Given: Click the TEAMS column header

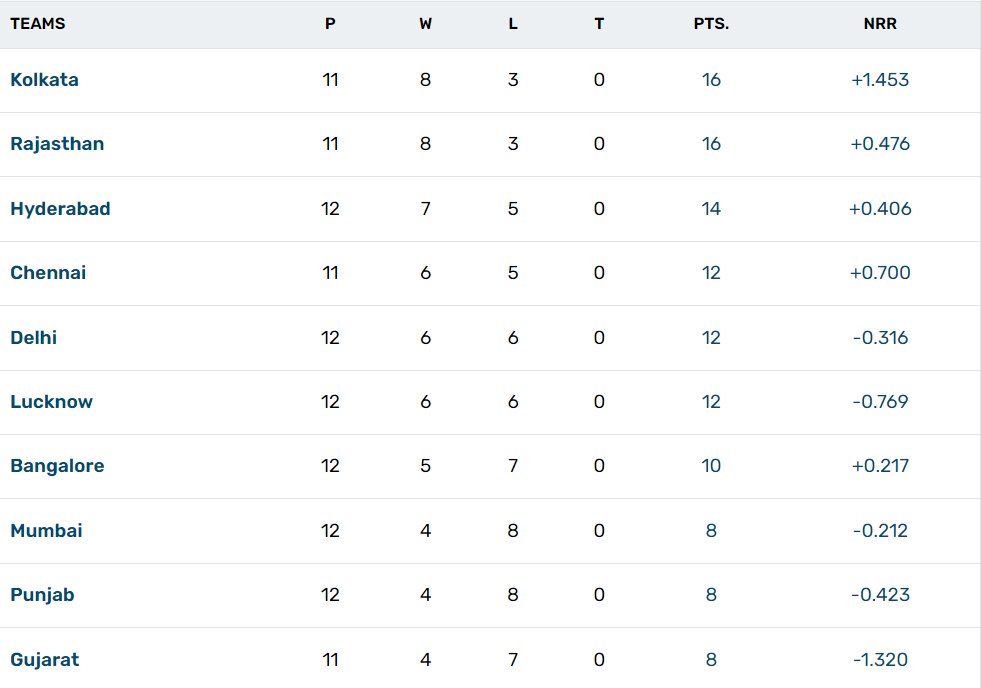Looking at the screenshot, I should coord(38,24).
